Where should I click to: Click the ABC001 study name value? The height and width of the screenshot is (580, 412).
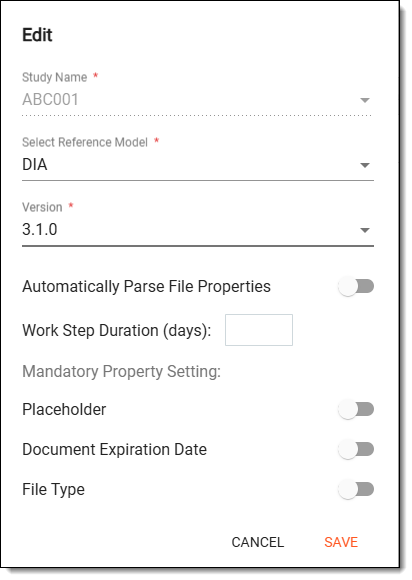click(50, 100)
